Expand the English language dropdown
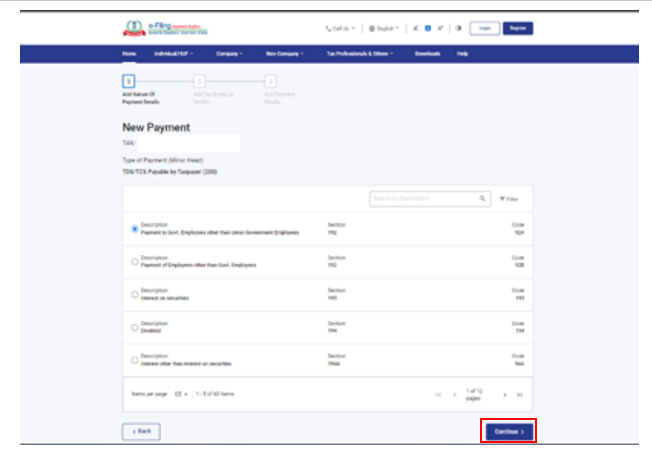The image size is (652, 464). pyautogui.click(x=384, y=29)
